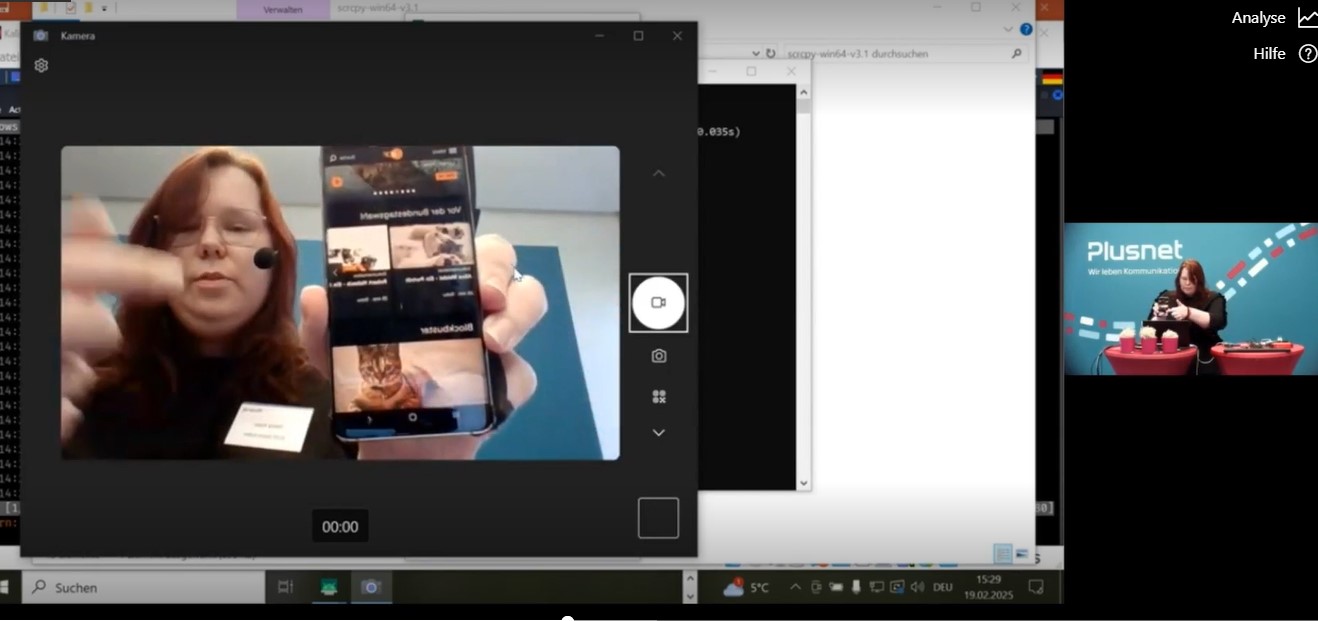Click the console window scroll-down arrow

[x=802, y=483]
